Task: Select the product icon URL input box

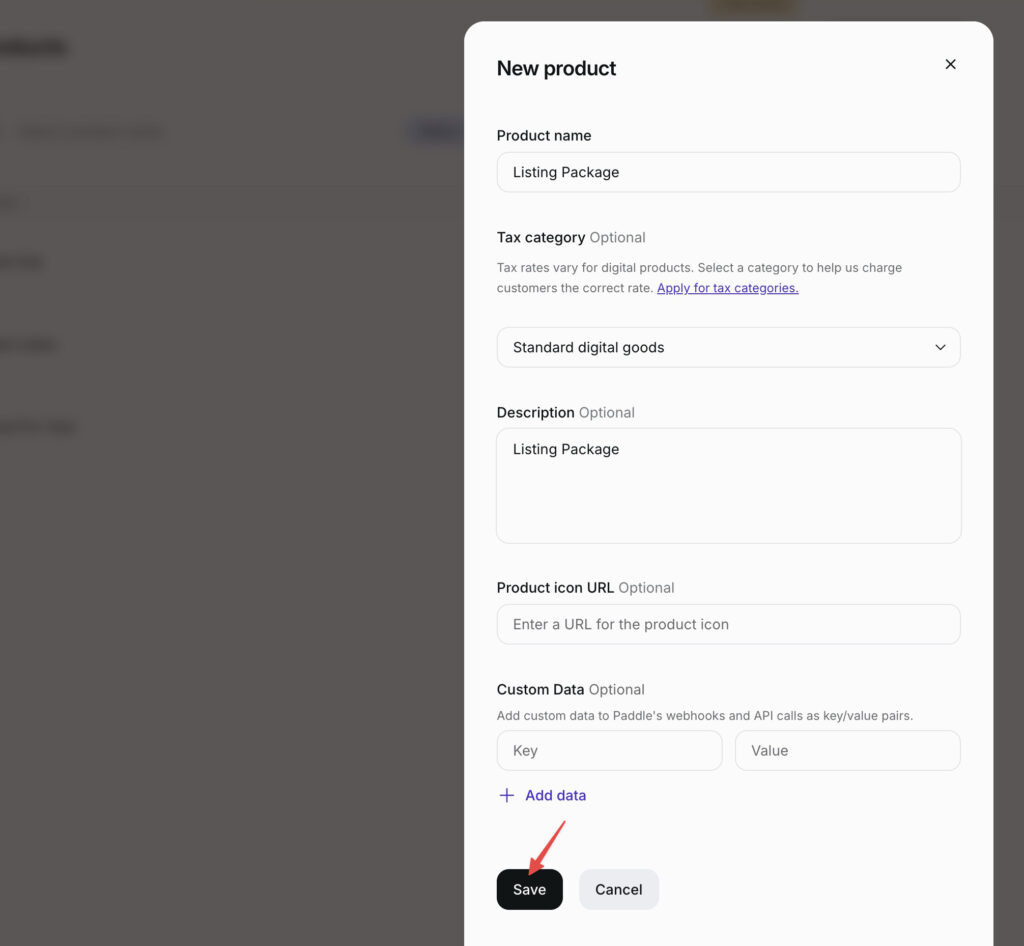Action: pyautogui.click(x=728, y=624)
